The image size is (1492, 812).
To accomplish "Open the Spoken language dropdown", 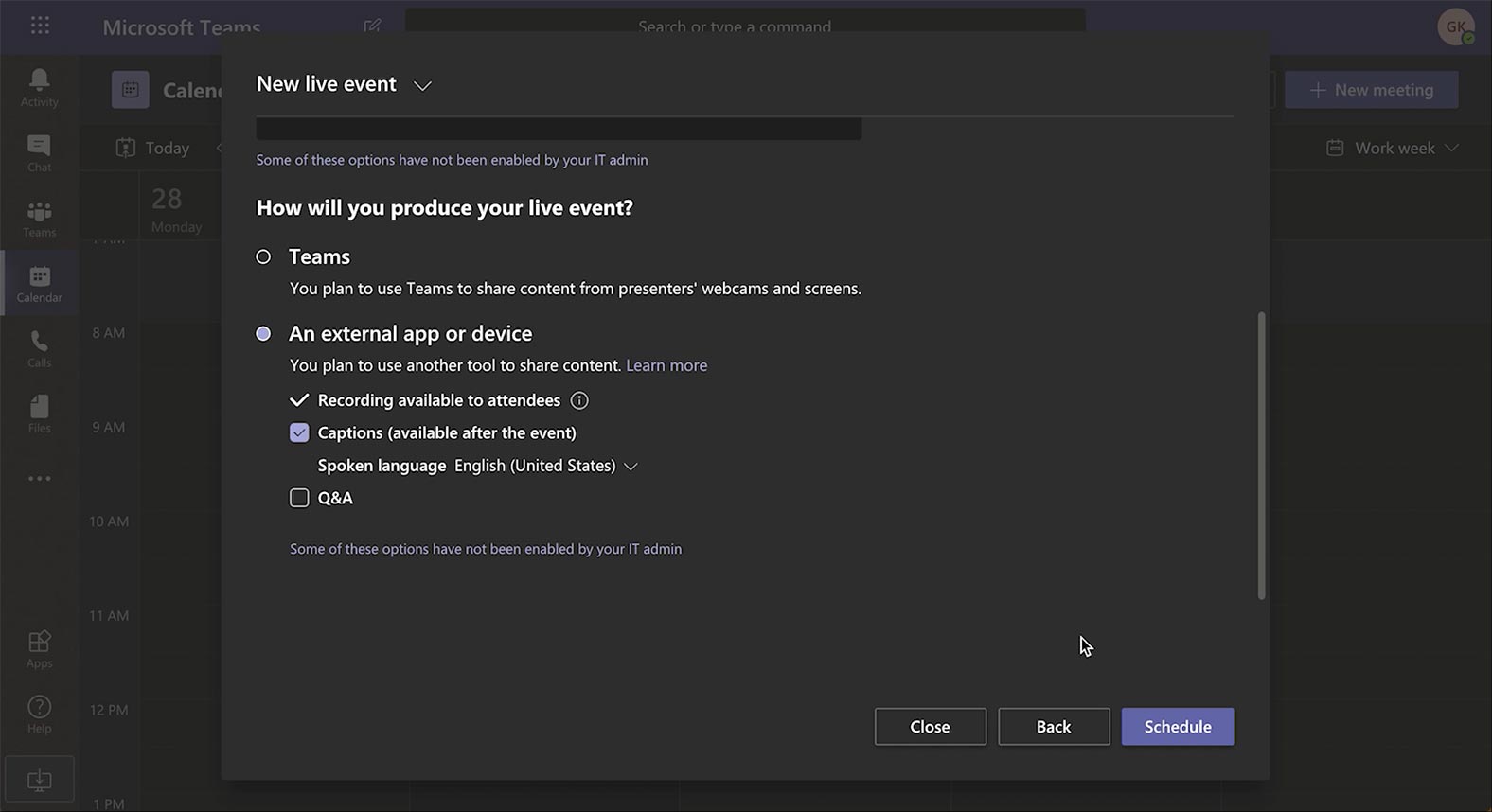I will 546,466.
